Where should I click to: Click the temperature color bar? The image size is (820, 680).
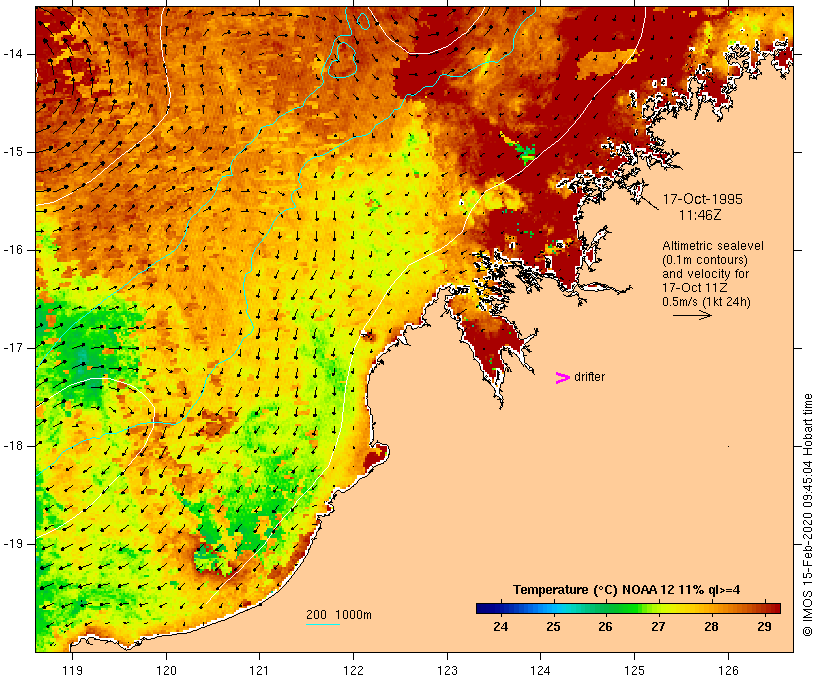628,608
